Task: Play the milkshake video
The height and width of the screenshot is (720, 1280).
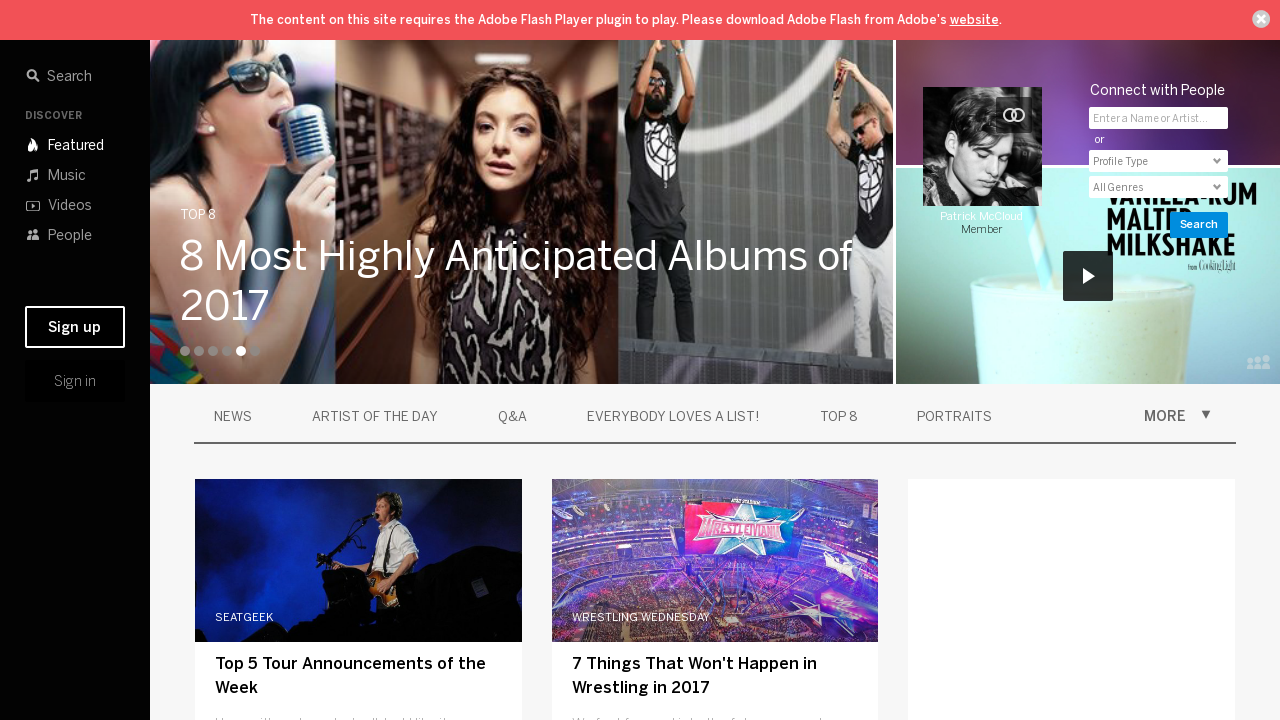Action: [1088, 276]
